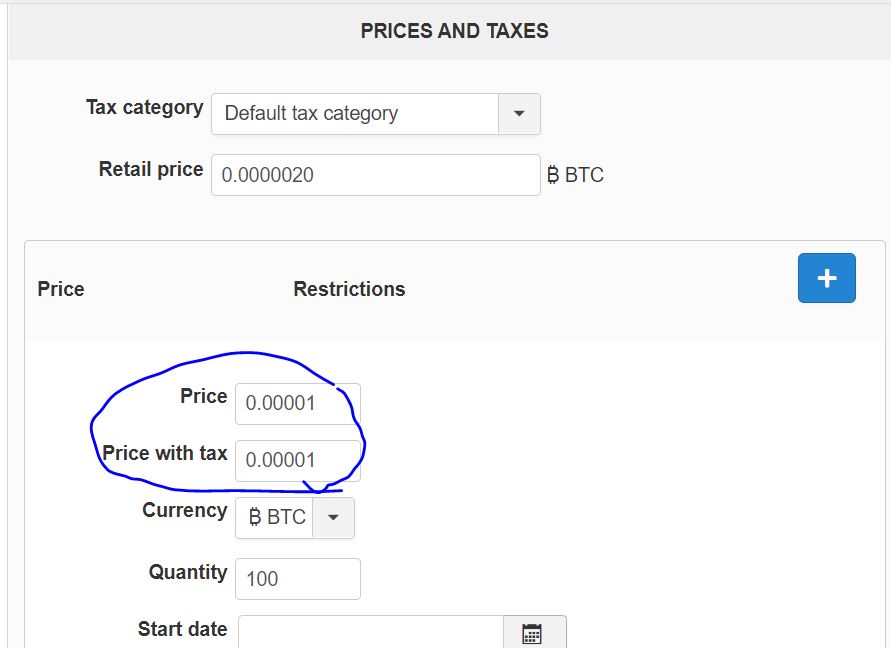The image size is (891, 648).
Task: Click the Retail price label
Action: 151,169
